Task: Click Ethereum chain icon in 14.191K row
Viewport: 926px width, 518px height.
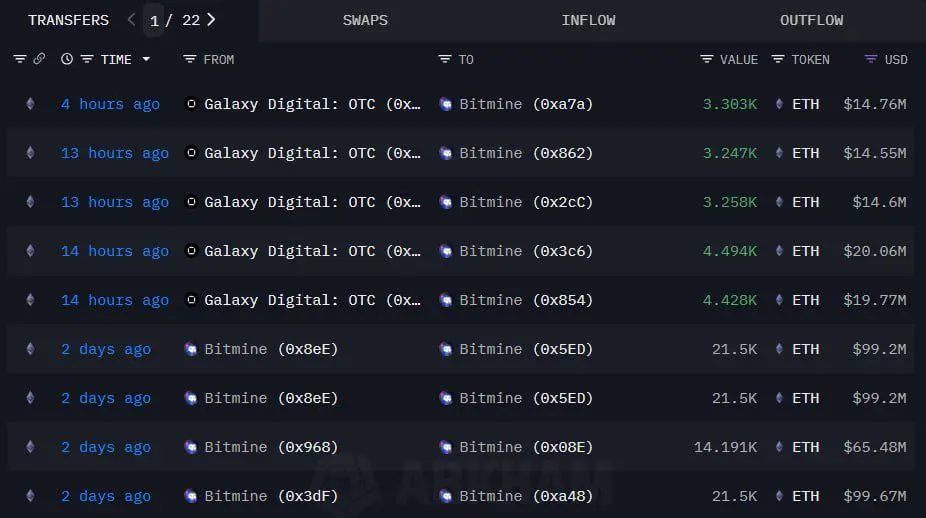Action: click(30, 448)
